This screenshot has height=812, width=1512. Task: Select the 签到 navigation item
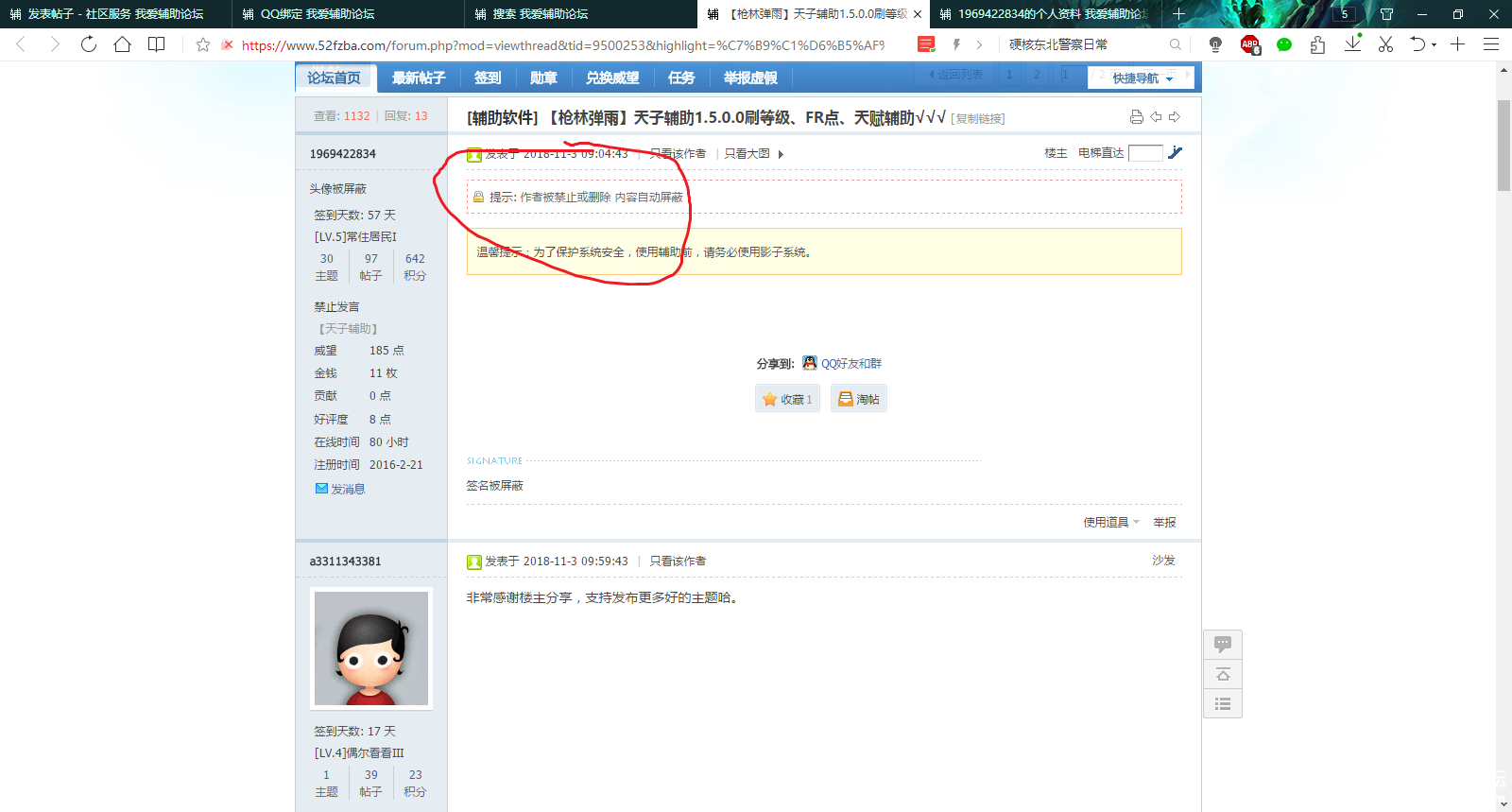tap(488, 78)
